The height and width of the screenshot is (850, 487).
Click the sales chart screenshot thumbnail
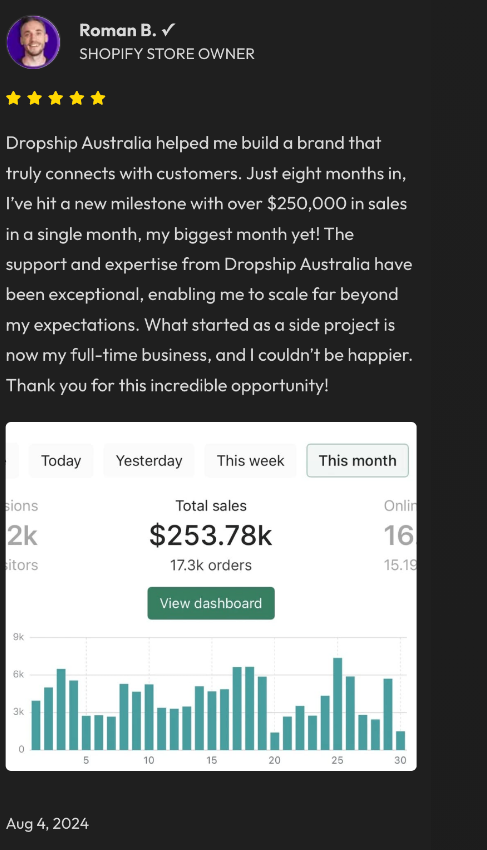click(211, 596)
